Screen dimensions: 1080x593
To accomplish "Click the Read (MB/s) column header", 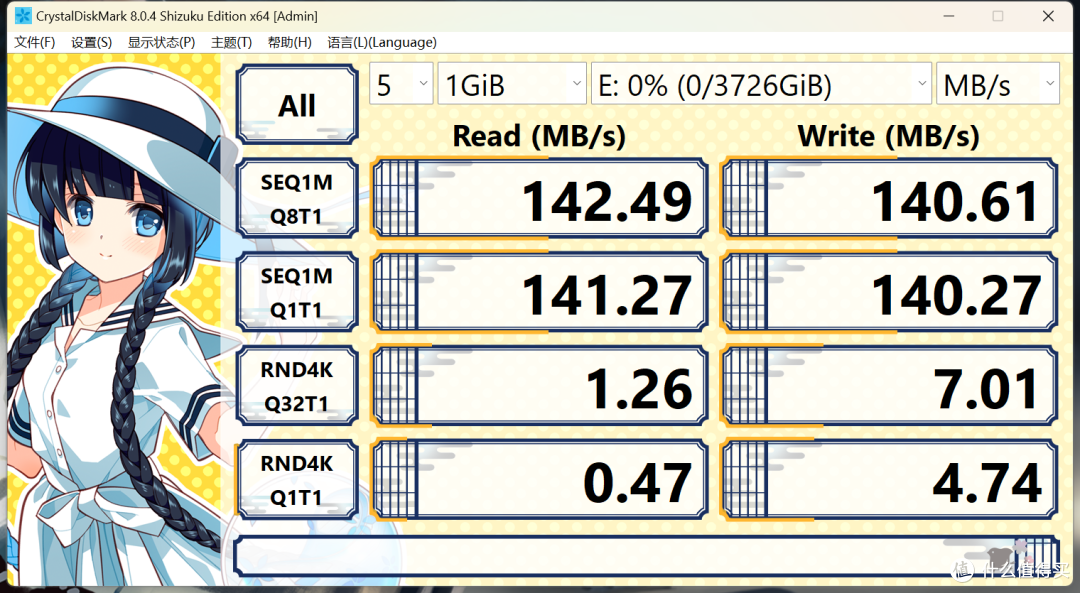I will click(x=539, y=136).
